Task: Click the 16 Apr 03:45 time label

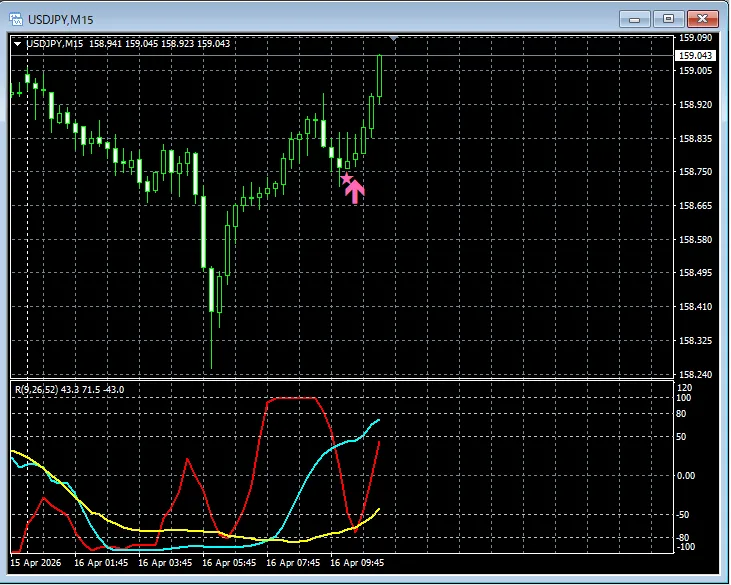Action: pyautogui.click(x=165, y=563)
